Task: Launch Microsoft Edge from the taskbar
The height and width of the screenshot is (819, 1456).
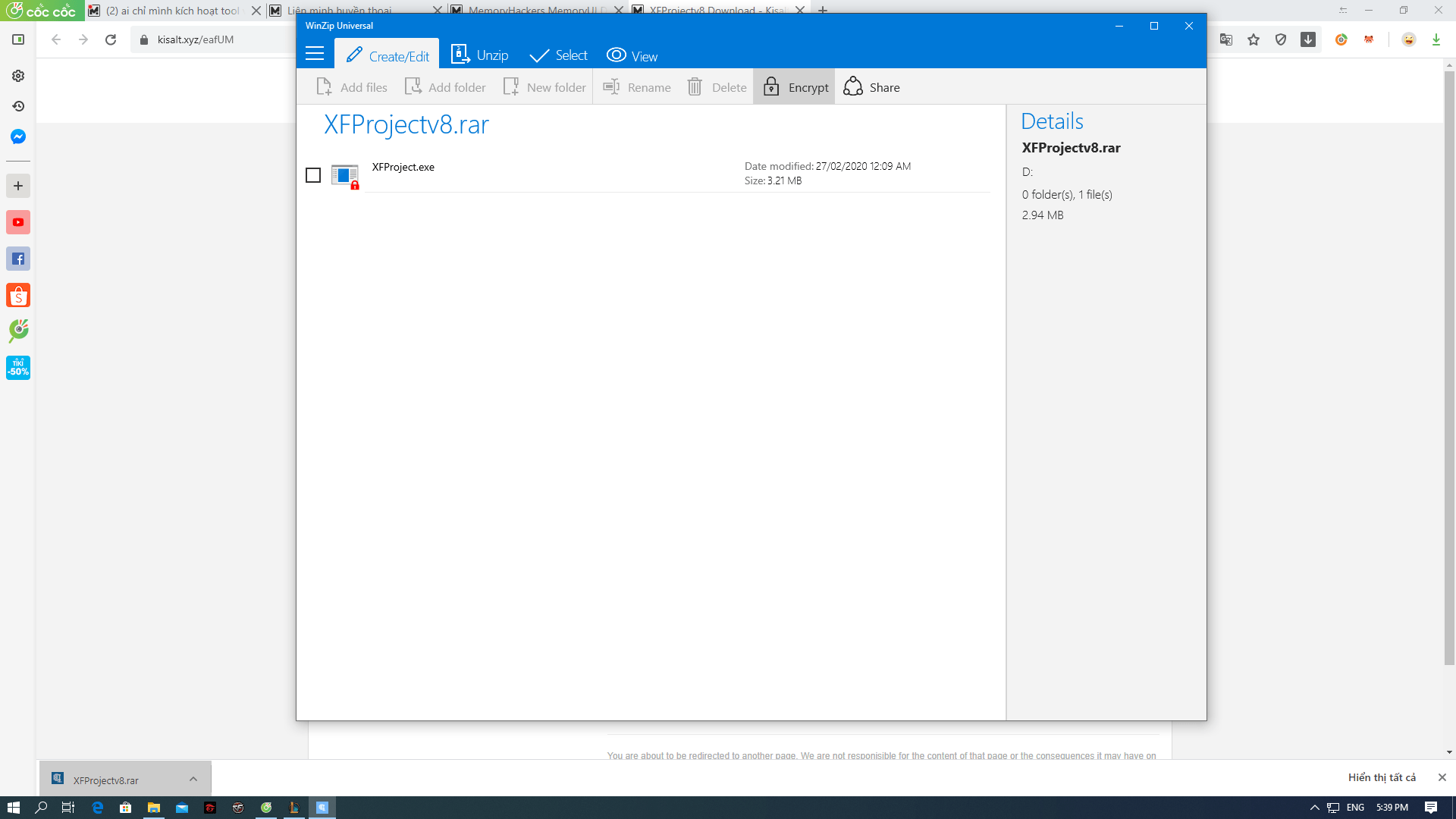Action: coord(97,808)
